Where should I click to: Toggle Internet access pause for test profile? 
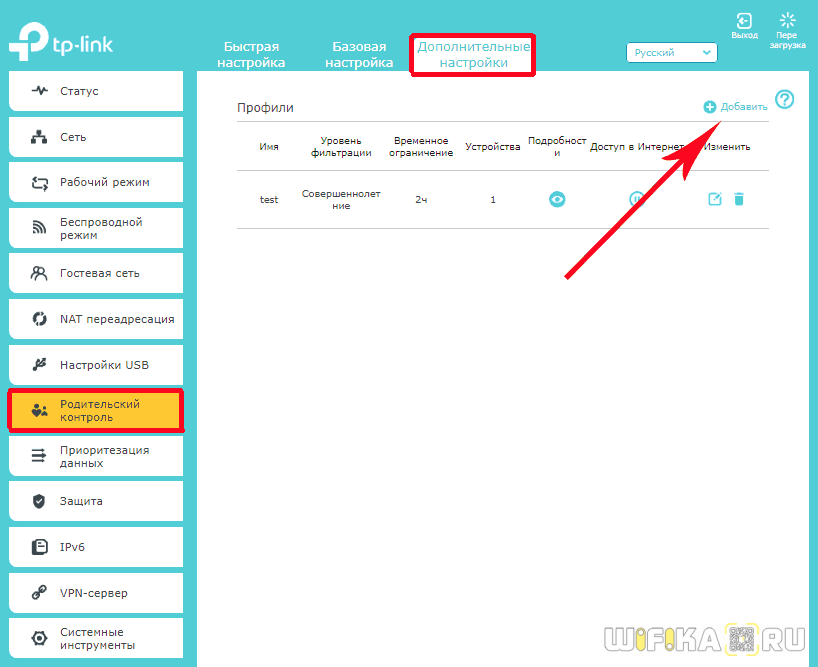click(x=636, y=199)
